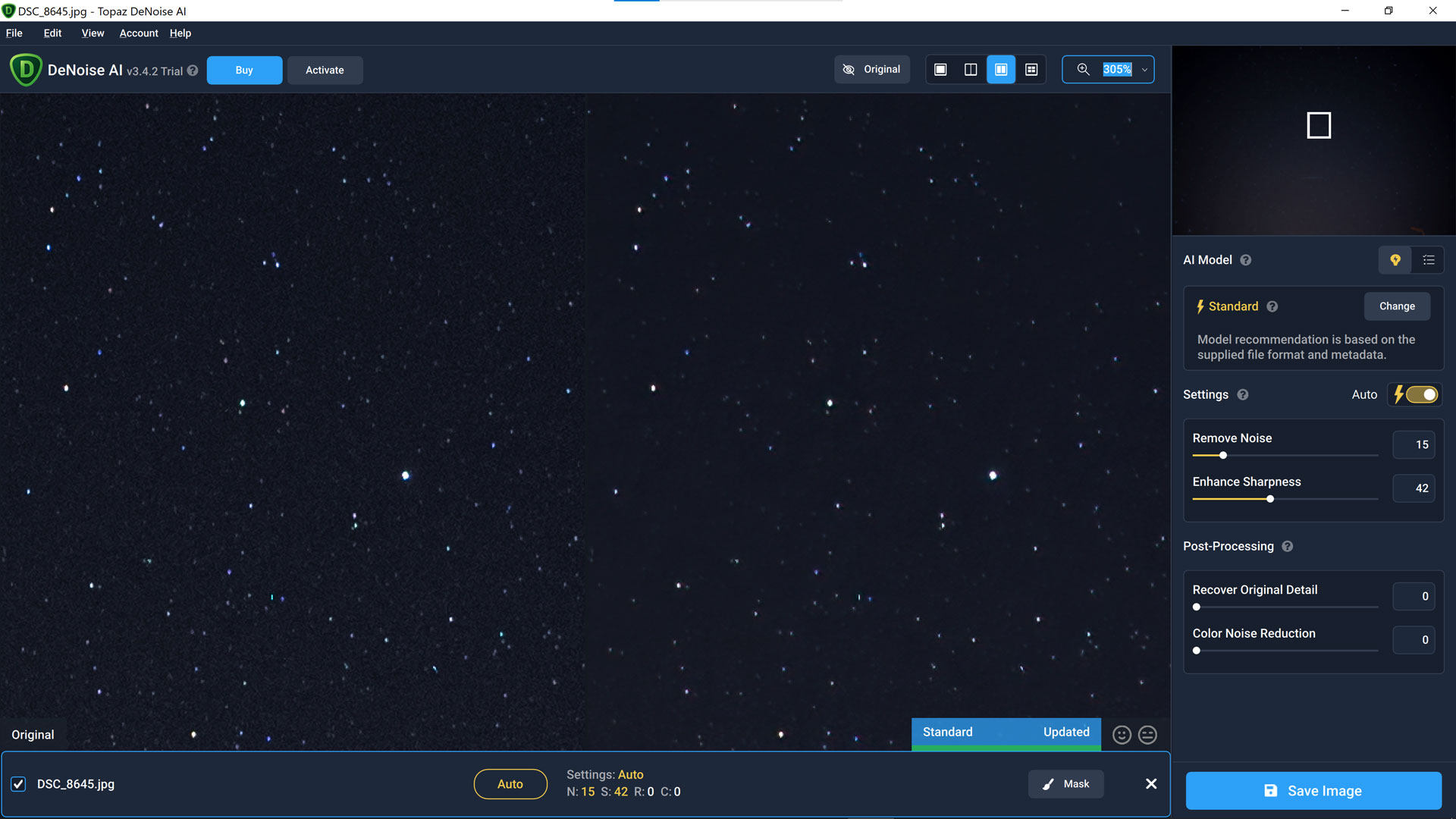Switch to split view layout
The image size is (1456, 819).
point(971,70)
